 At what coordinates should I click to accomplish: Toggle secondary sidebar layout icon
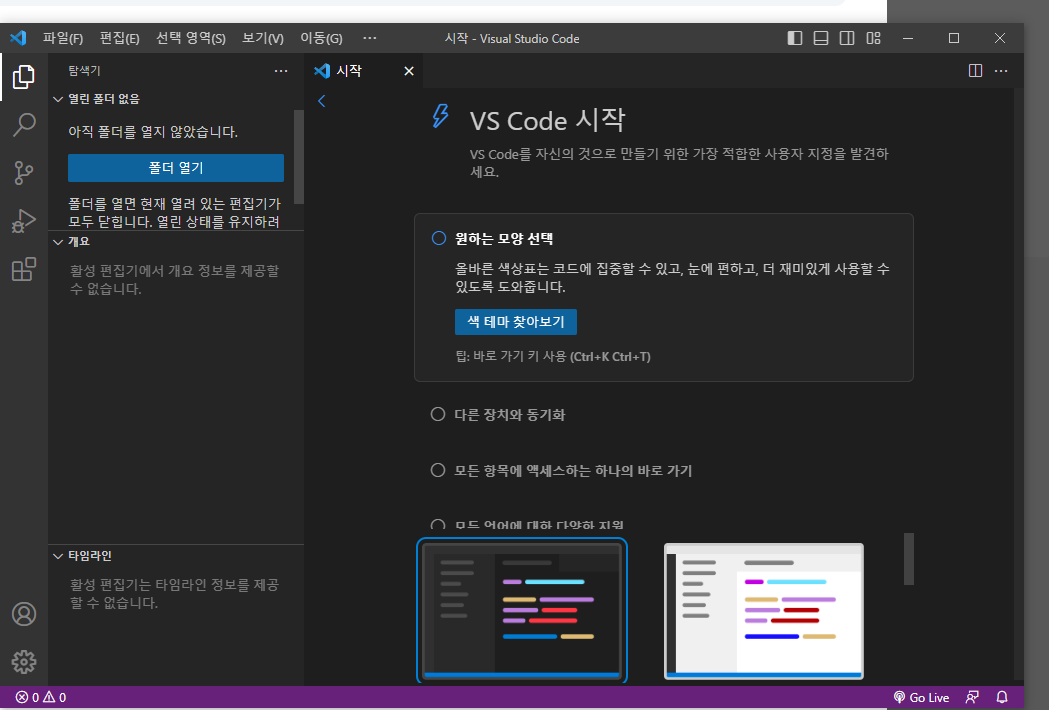coord(846,38)
